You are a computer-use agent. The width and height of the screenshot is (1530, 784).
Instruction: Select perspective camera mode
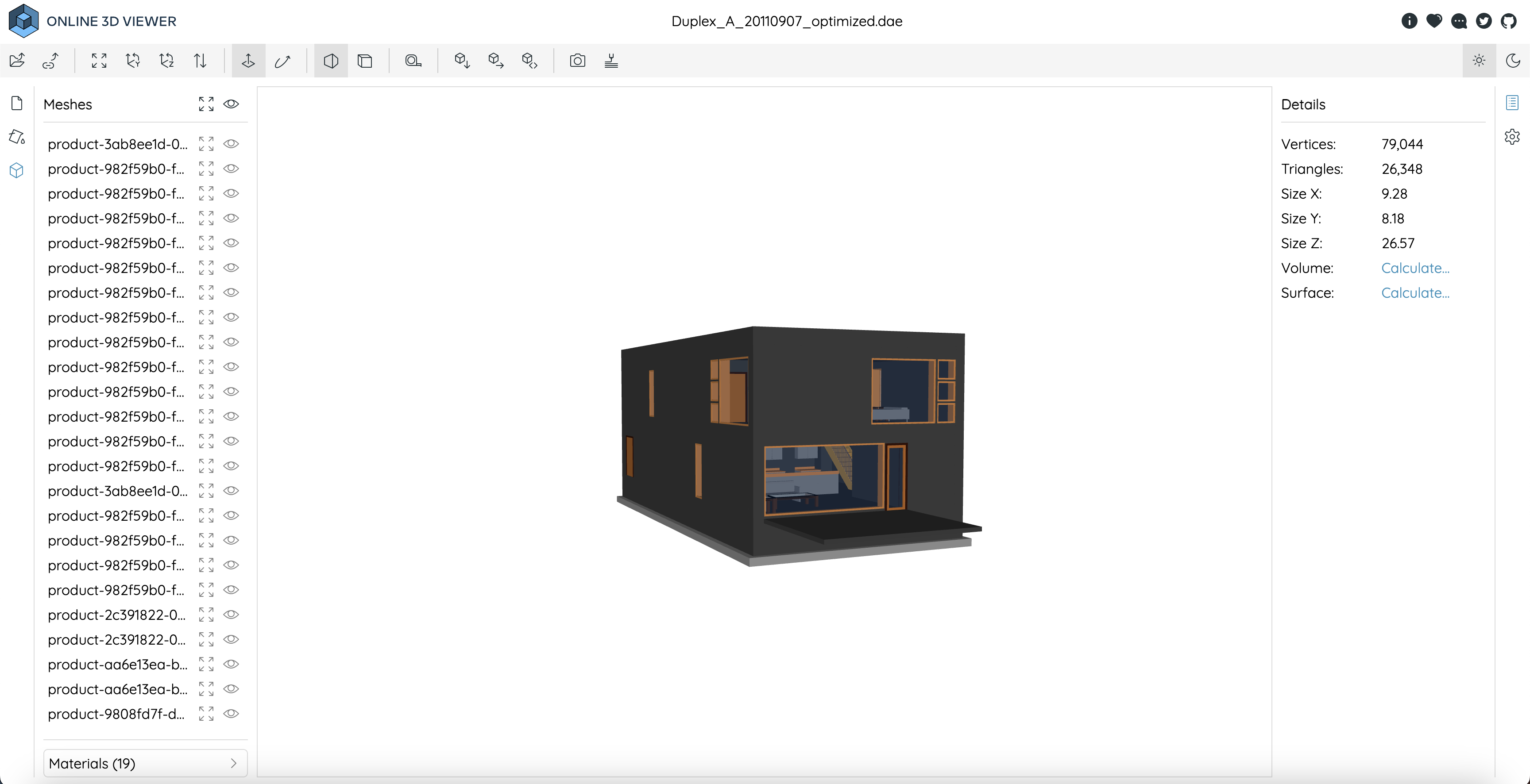pos(331,61)
